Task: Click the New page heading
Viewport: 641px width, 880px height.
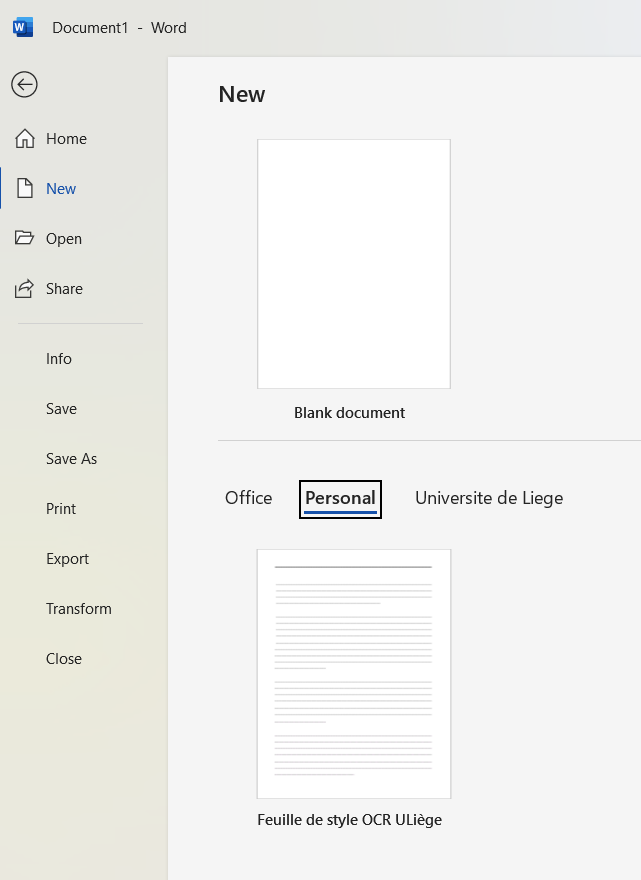Action: coord(241,94)
